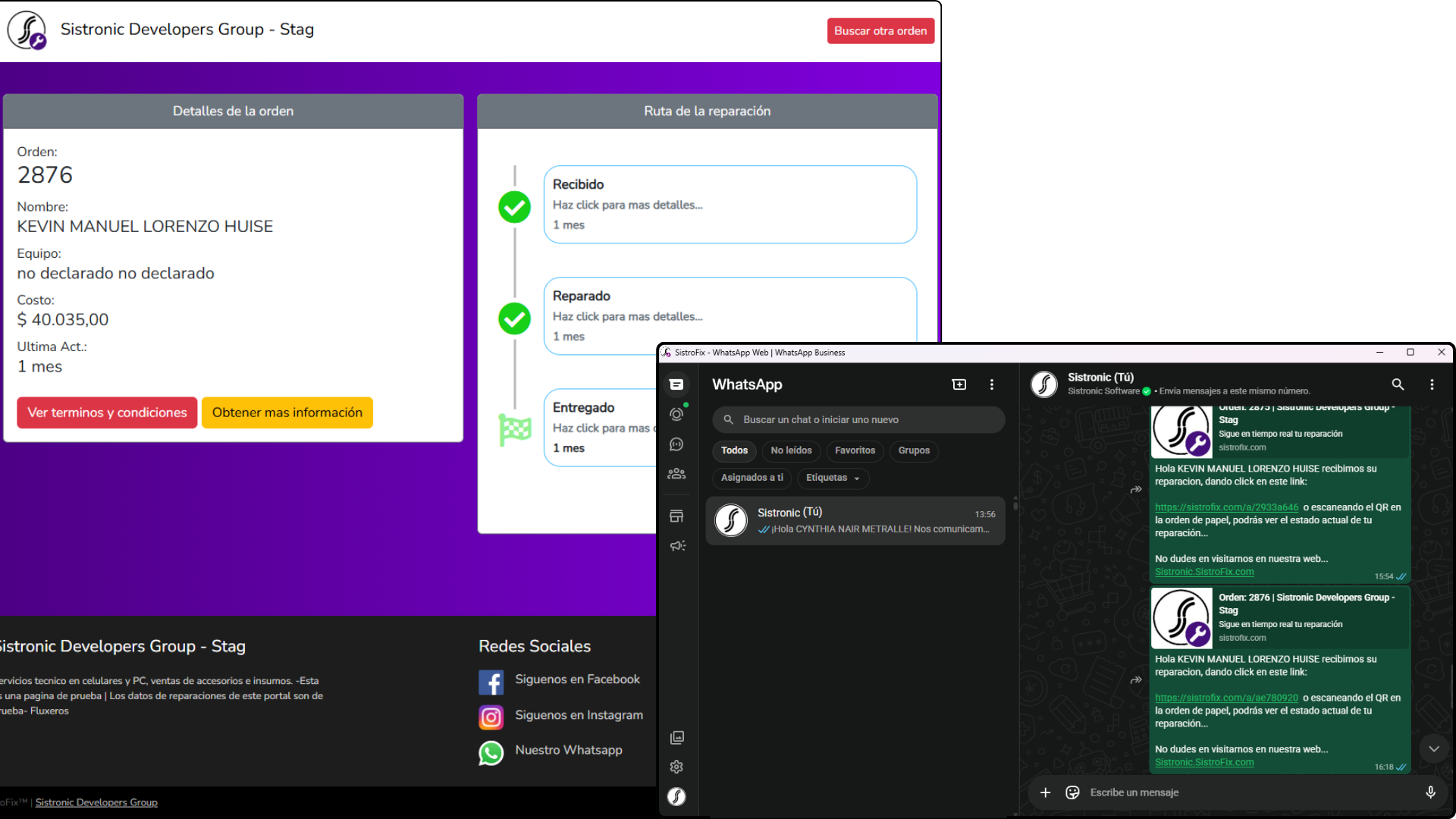
Task: Open conversation menu three-dots icon
Action: click(x=1432, y=384)
